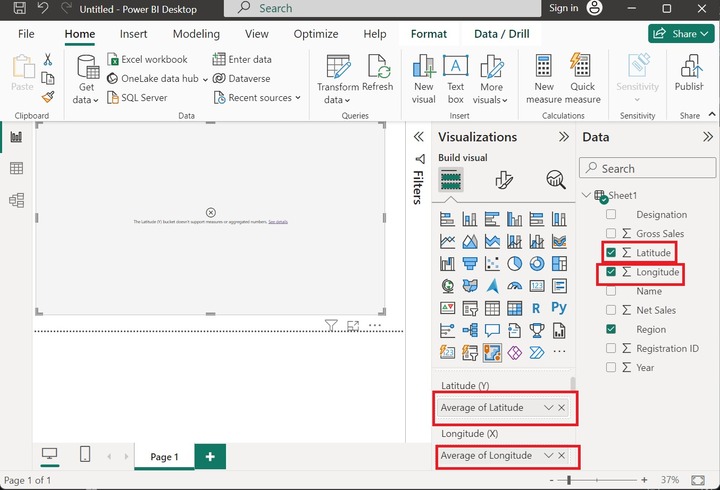Image resolution: width=720 pixels, height=490 pixels.
Task: Click the Excel workbook button
Action: [147, 59]
